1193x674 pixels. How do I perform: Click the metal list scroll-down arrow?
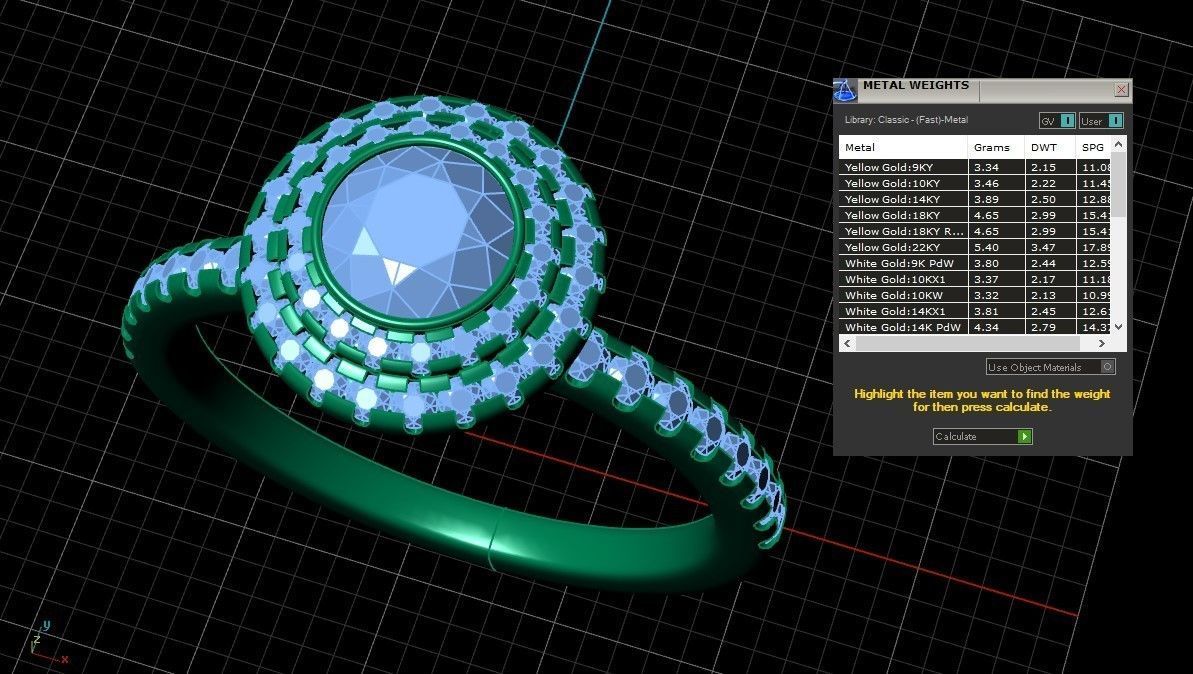[1118, 327]
